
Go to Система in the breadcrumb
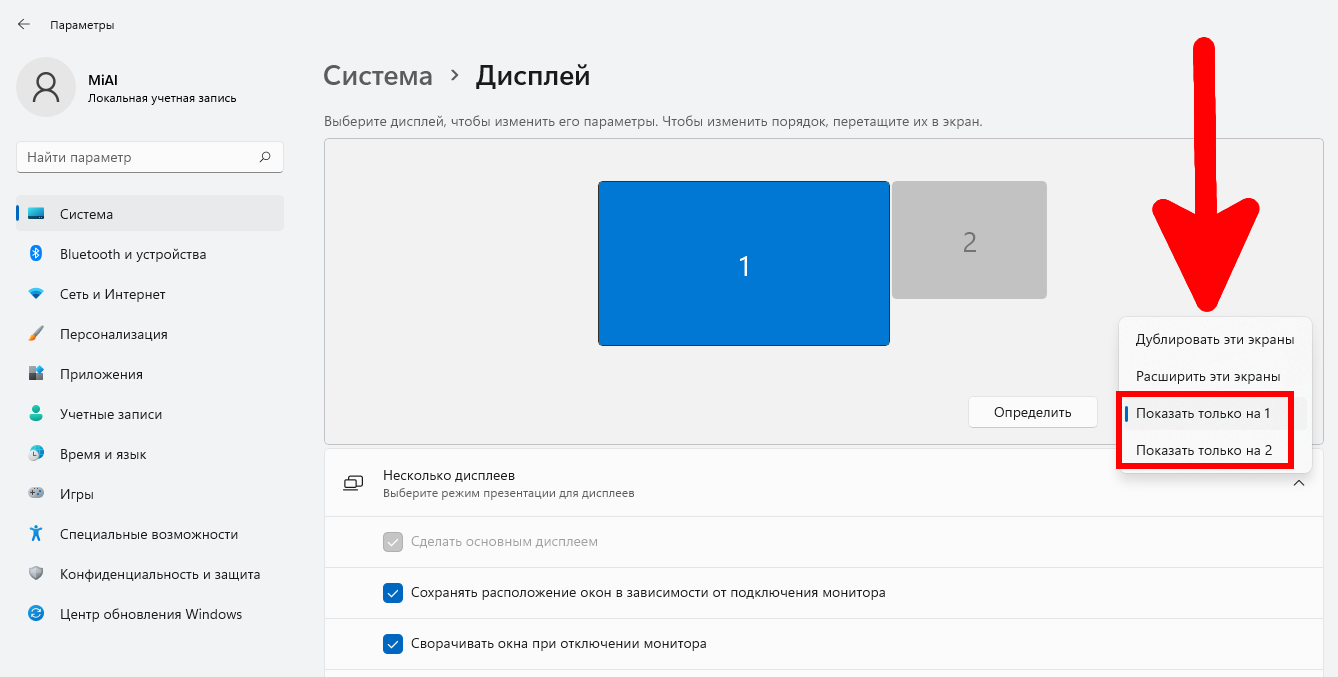[x=378, y=76]
